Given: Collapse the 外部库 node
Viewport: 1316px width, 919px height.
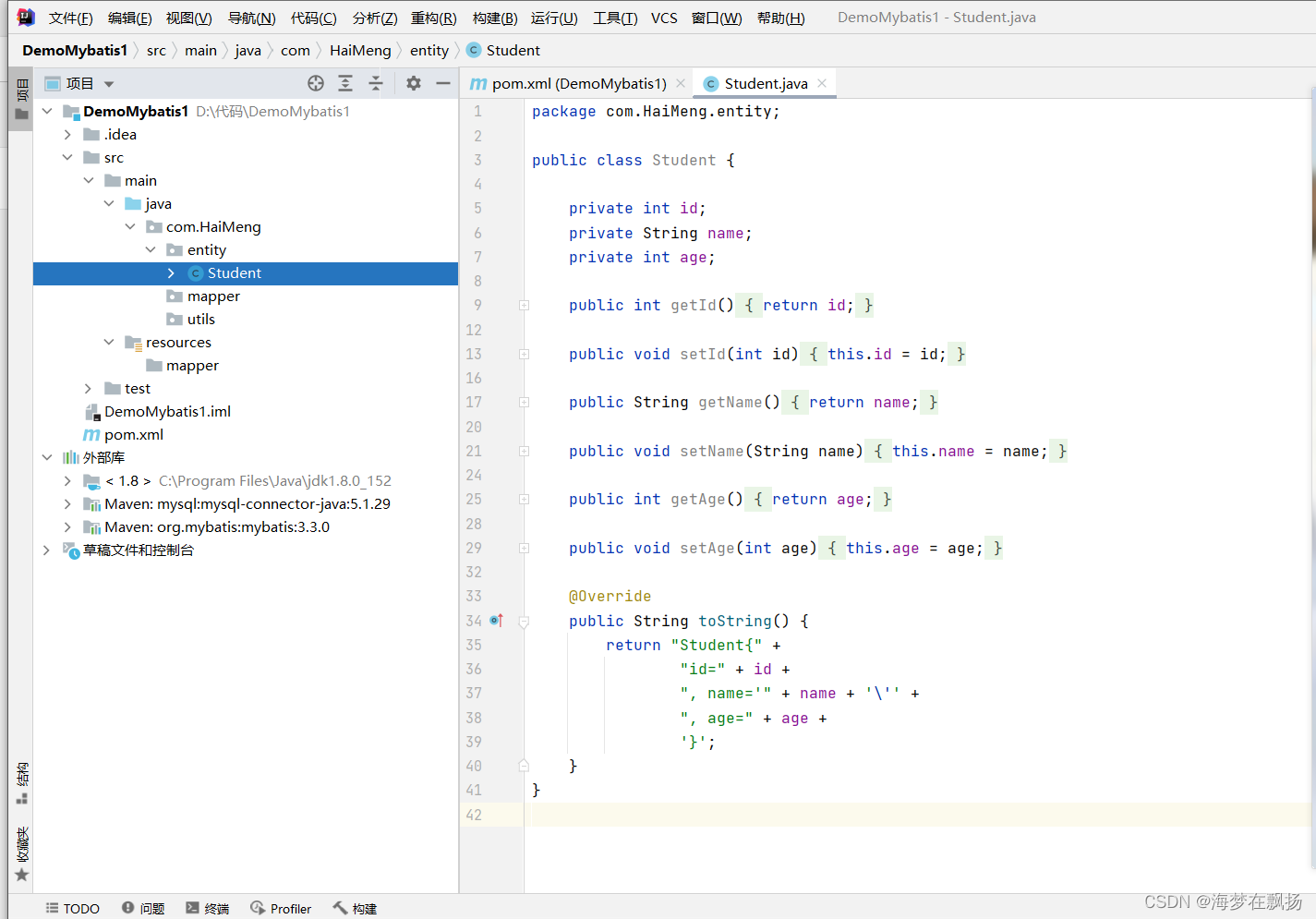Looking at the screenshot, I should (x=47, y=457).
